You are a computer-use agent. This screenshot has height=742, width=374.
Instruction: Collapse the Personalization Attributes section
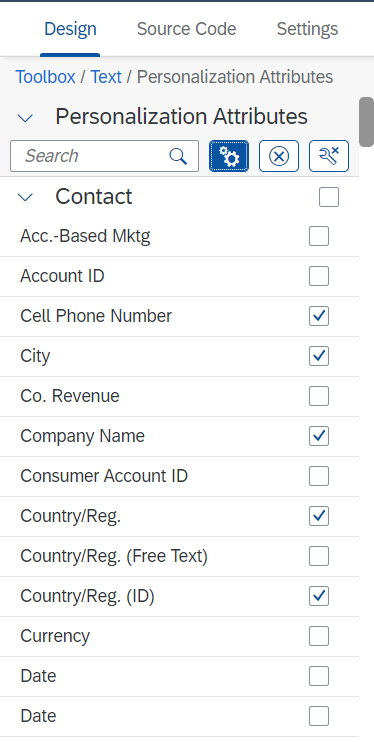tap(25, 117)
